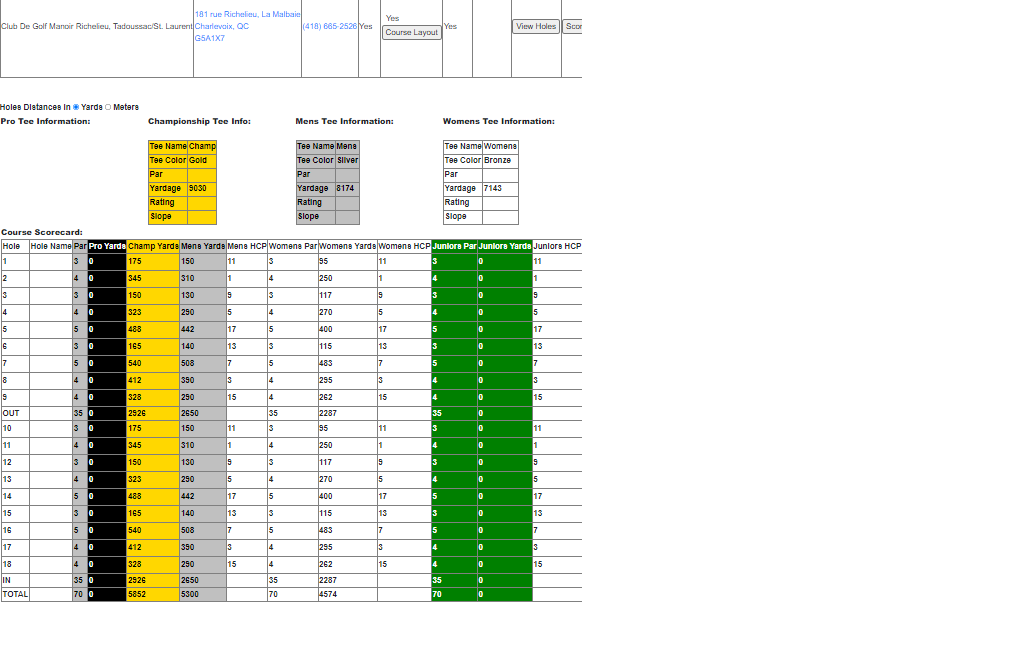Click the Club De Golf Manoir Richelieu name
Image resolution: width=1017 pixels, height=658 pixels.
coord(97,27)
